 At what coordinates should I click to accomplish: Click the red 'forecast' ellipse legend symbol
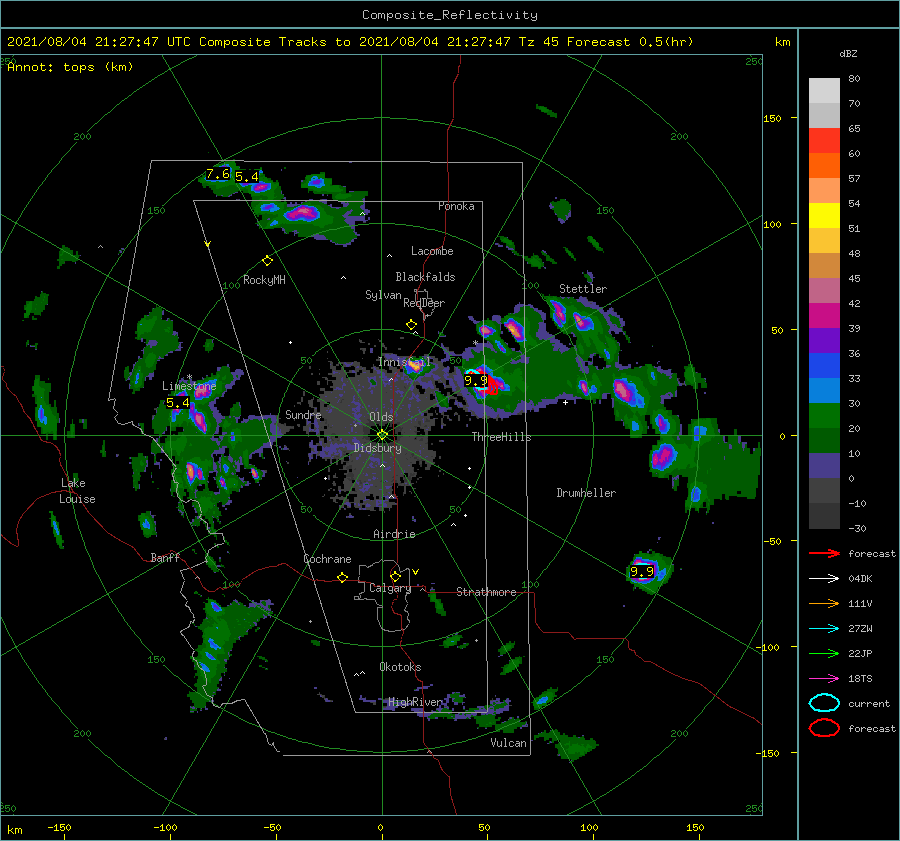point(824,728)
